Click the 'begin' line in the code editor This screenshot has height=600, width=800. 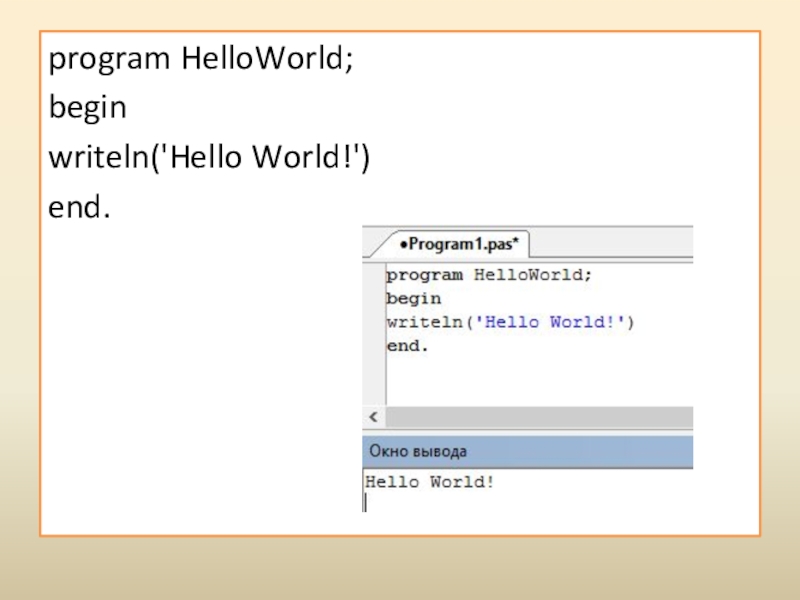point(414,299)
